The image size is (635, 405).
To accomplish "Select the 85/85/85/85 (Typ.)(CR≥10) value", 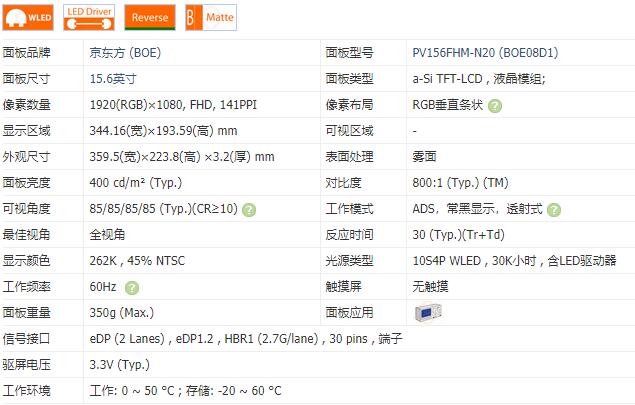I will coord(164,209).
